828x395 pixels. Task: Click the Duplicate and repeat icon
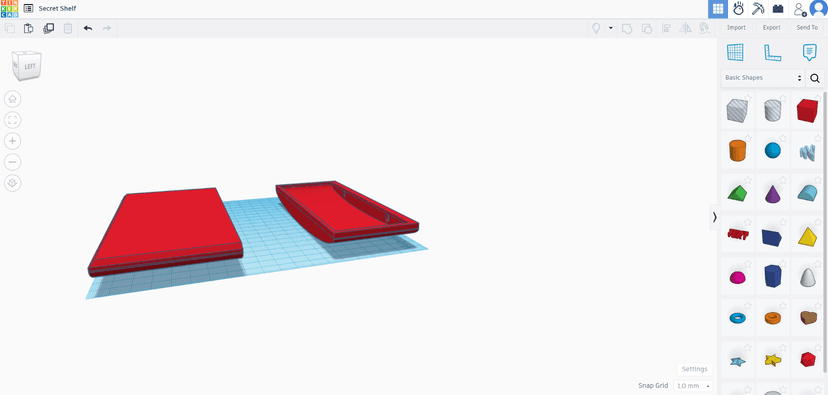point(49,29)
